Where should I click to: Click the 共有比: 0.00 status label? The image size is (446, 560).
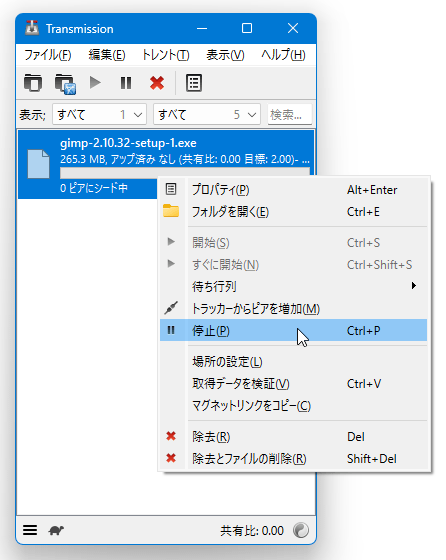[252, 531]
